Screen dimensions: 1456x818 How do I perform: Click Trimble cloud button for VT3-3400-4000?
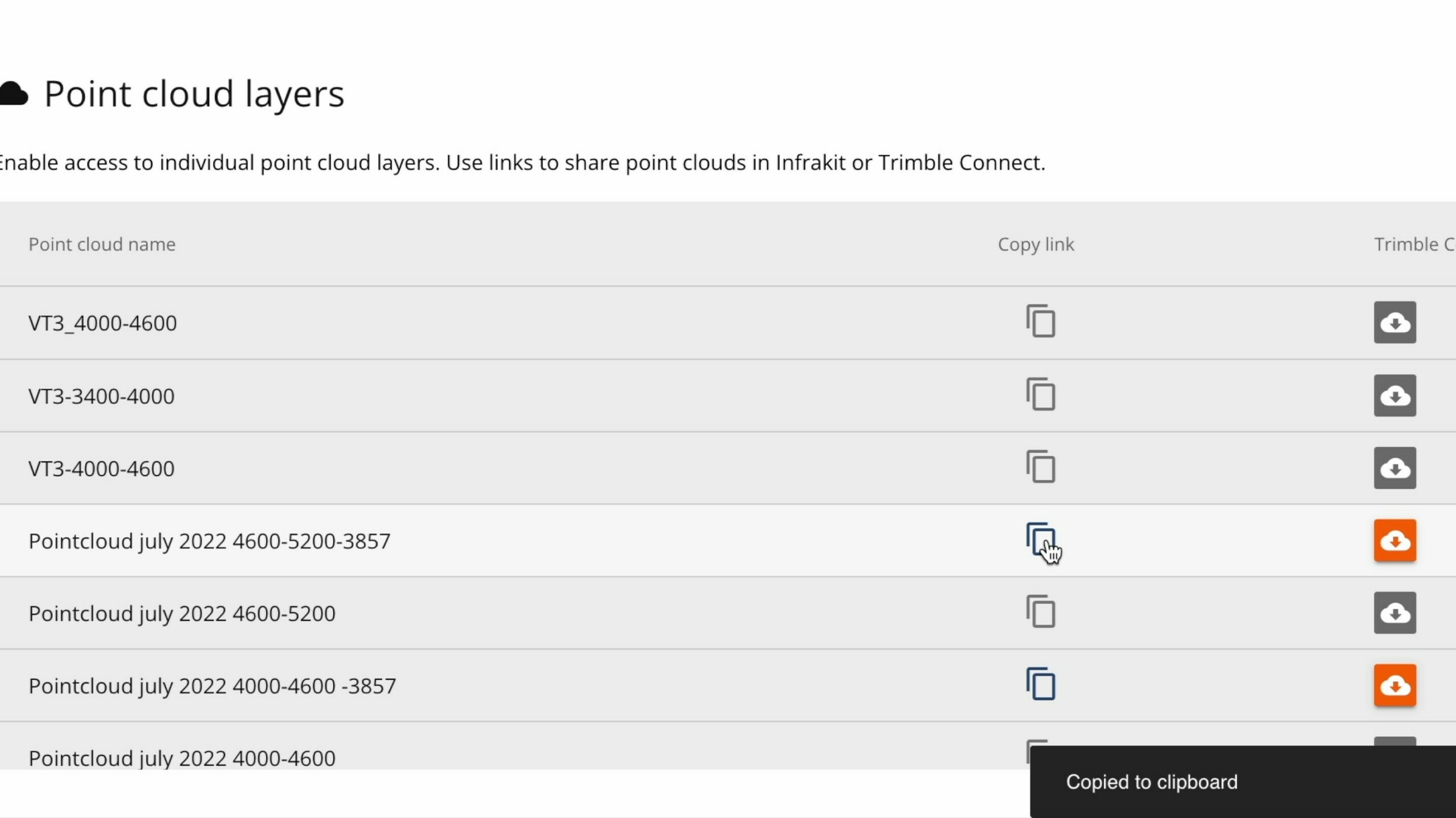pyautogui.click(x=1395, y=395)
